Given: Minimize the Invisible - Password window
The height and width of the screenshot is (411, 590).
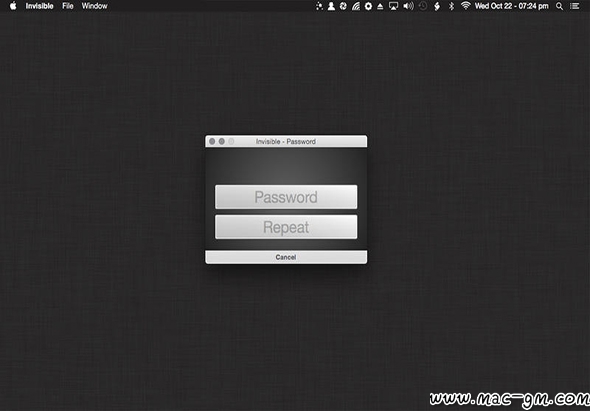Looking at the screenshot, I should [x=222, y=141].
